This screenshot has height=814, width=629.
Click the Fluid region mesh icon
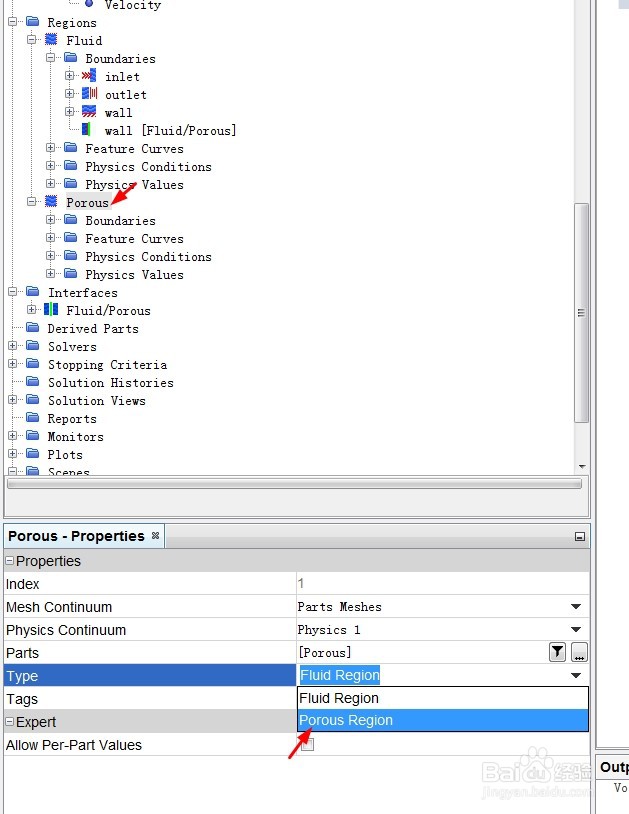[x=51, y=39]
